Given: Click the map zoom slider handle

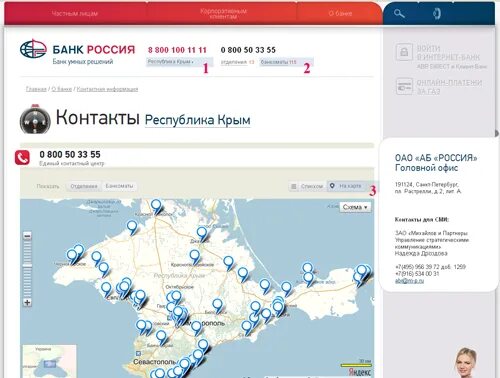Looking at the screenshot, I should click(x=27, y=266).
